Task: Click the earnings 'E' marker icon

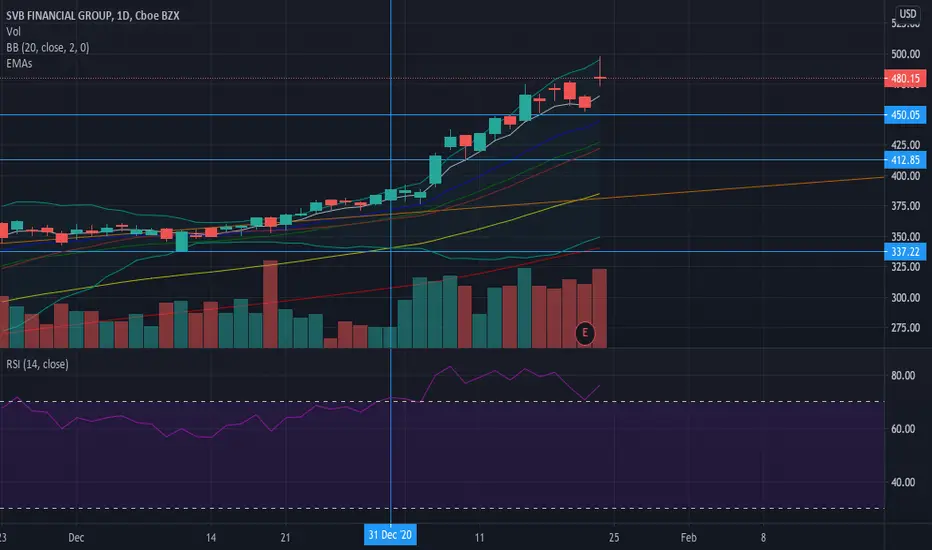Action: [585, 333]
